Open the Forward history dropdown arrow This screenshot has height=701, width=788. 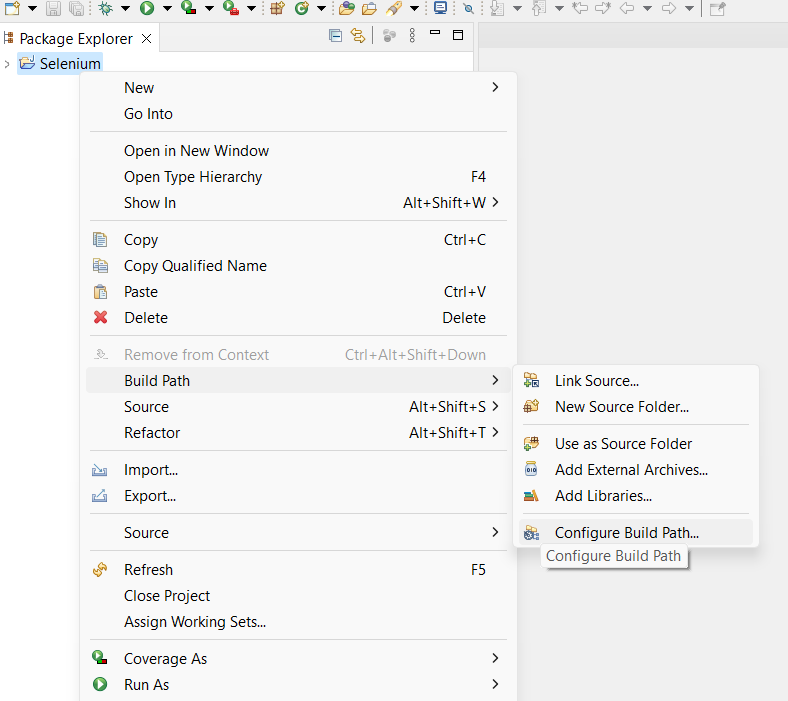click(690, 9)
